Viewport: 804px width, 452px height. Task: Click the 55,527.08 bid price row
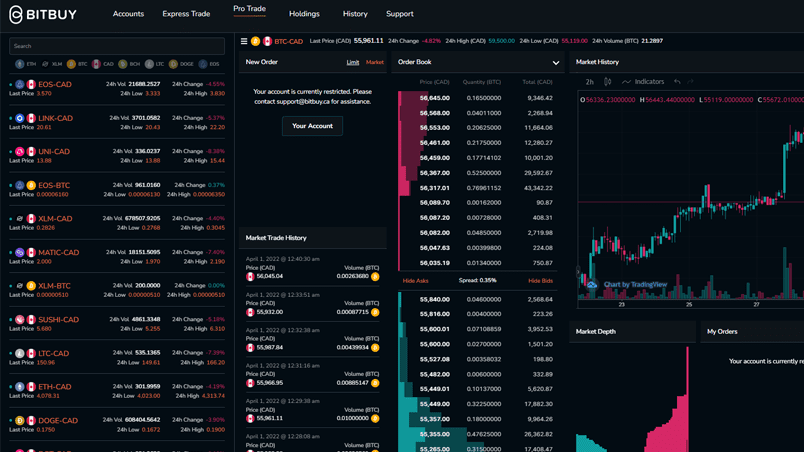pos(477,359)
